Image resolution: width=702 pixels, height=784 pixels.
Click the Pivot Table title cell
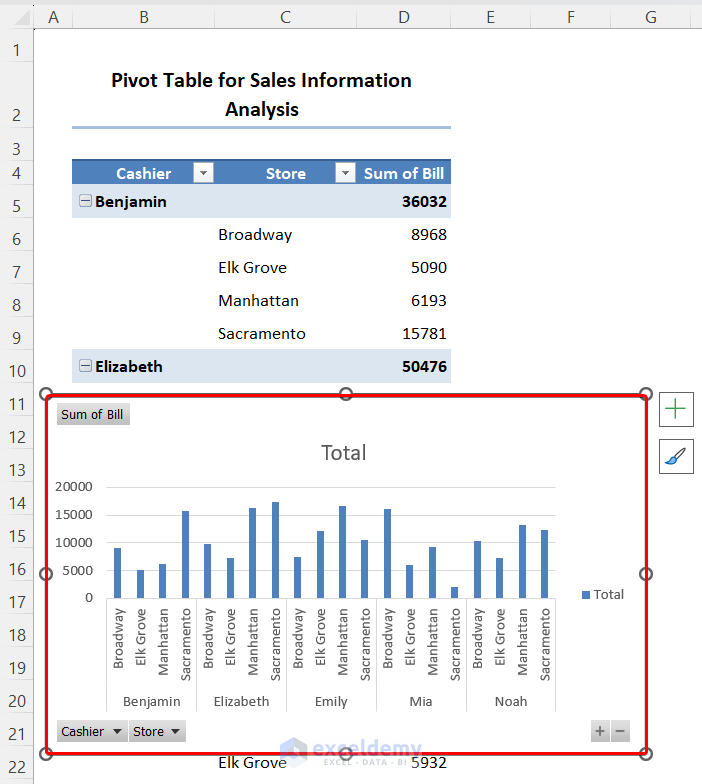click(x=262, y=95)
